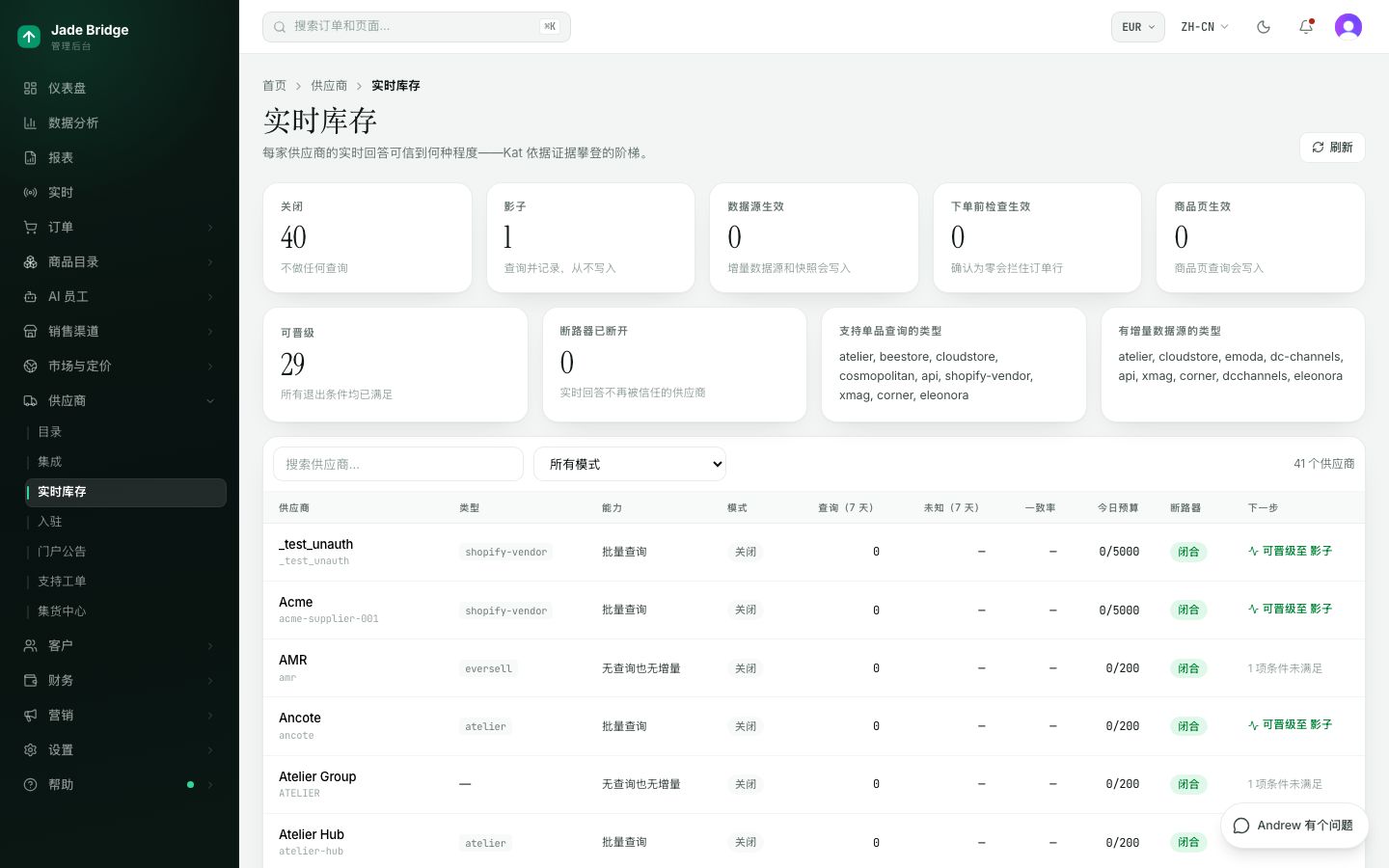Click 可晋级至 影子 for Ancote row
This screenshot has height=868, width=1389.
[x=1290, y=725]
